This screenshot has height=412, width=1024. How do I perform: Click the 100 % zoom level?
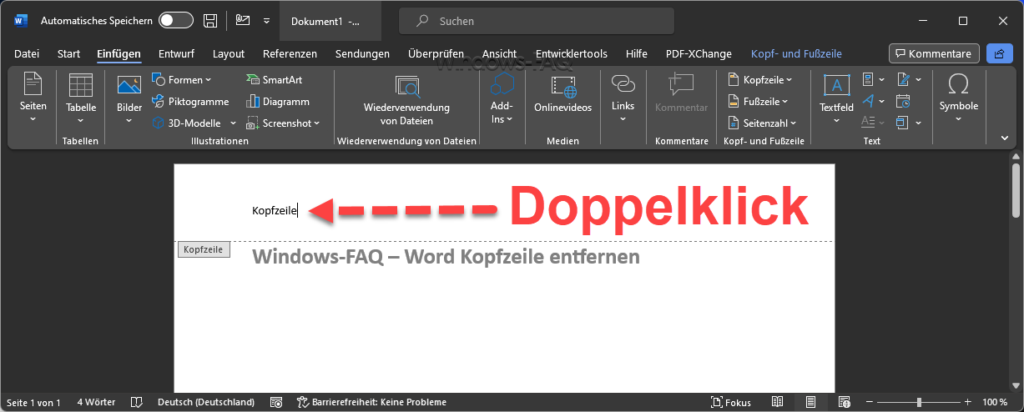995,402
